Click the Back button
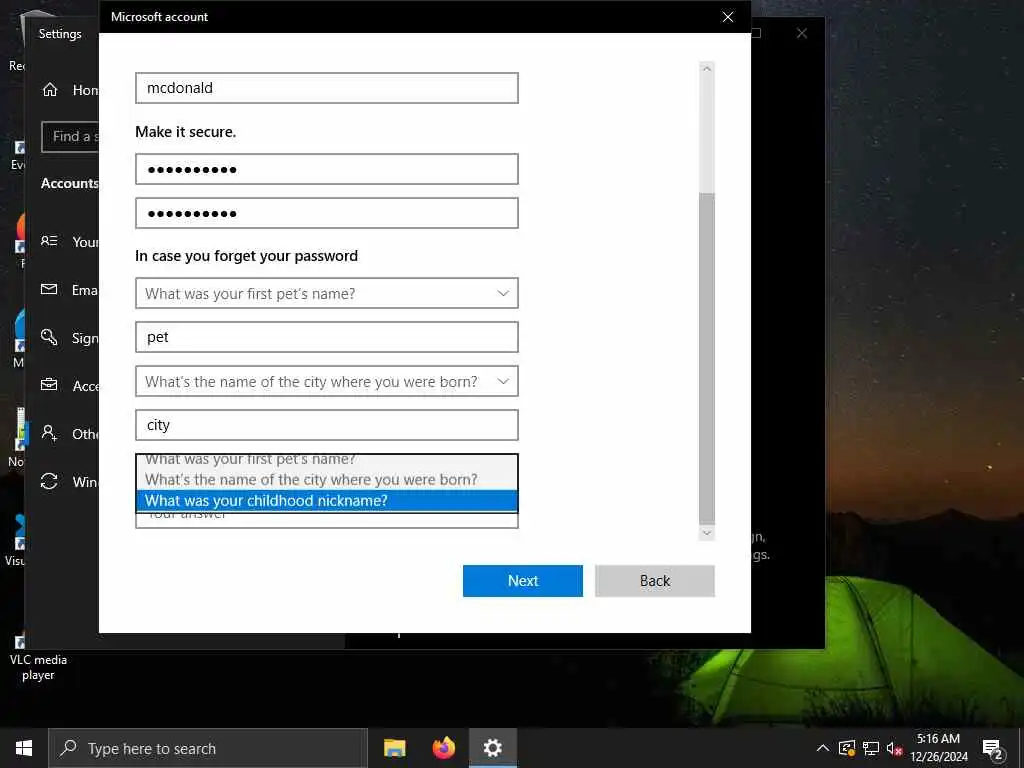Image resolution: width=1024 pixels, height=768 pixels. click(654, 581)
